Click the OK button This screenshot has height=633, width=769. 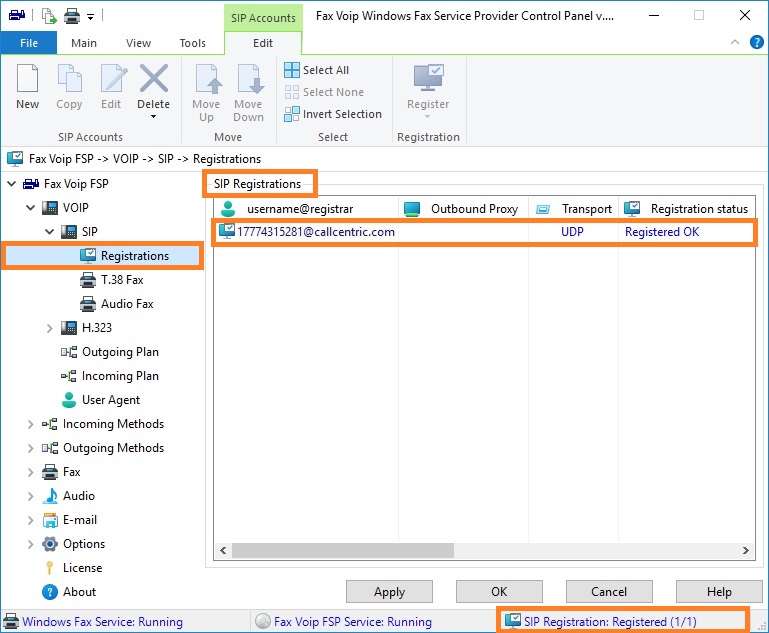(499, 592)
